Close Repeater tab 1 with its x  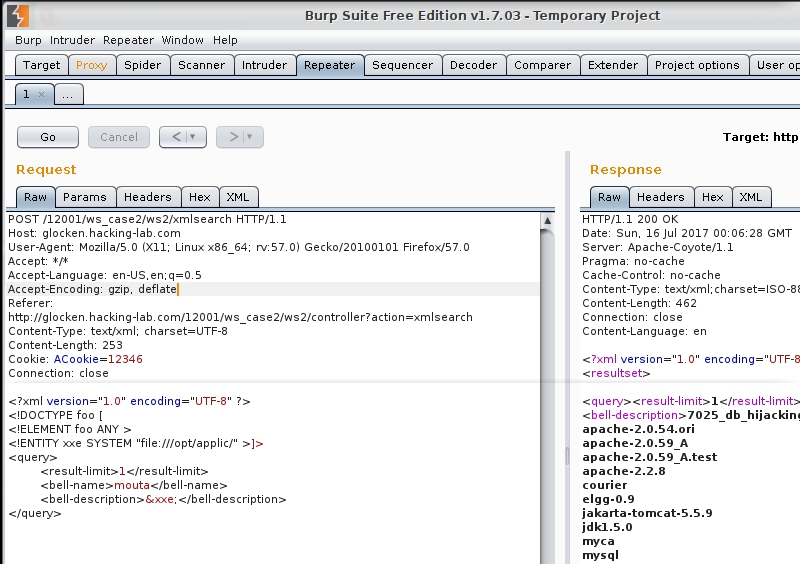(41, 94)
